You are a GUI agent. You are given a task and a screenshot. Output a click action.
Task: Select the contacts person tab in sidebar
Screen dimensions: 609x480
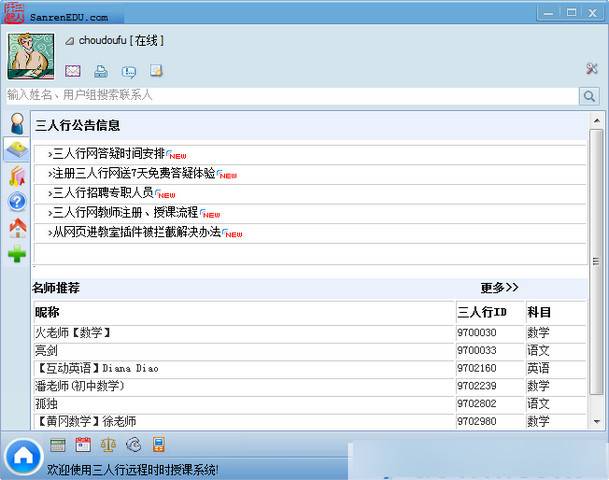coord(17,124)
